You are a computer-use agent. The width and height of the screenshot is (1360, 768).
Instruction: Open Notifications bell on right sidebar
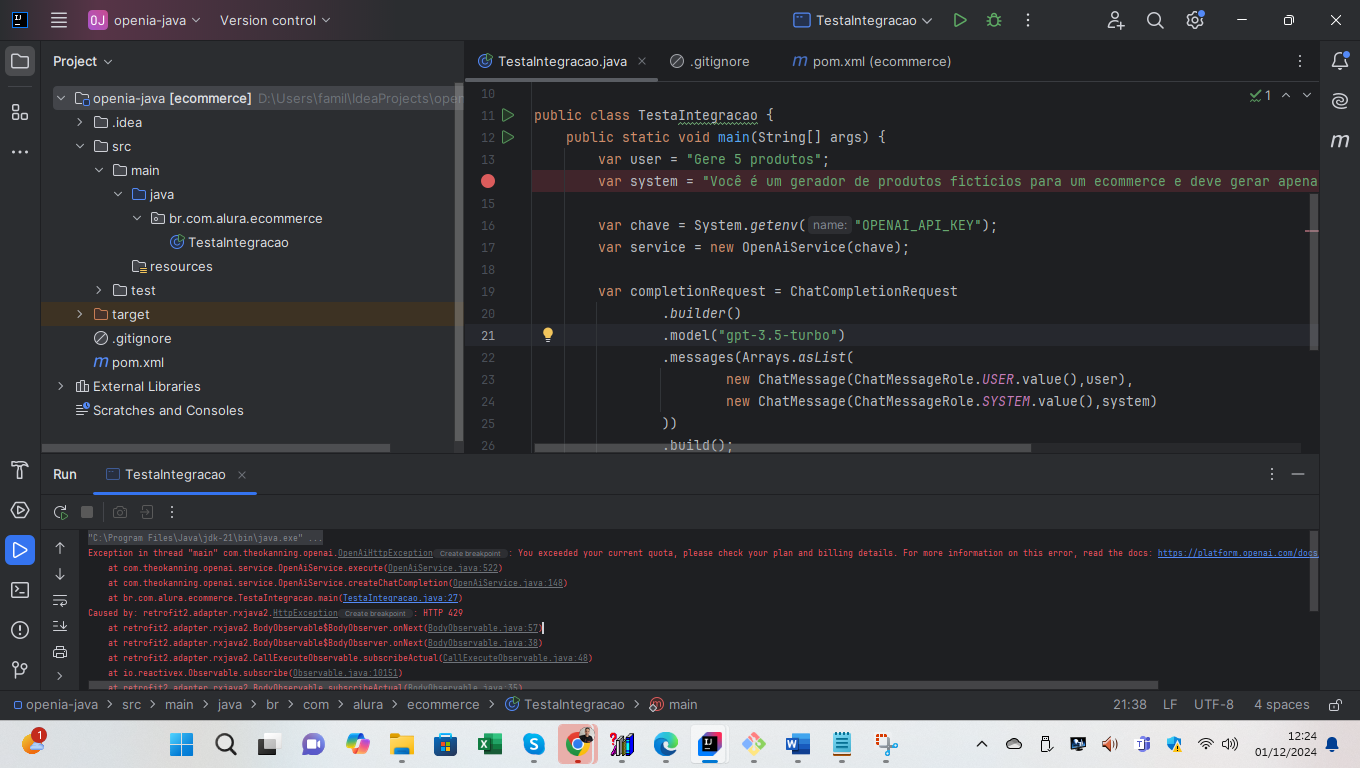[x=1340, y=61]
